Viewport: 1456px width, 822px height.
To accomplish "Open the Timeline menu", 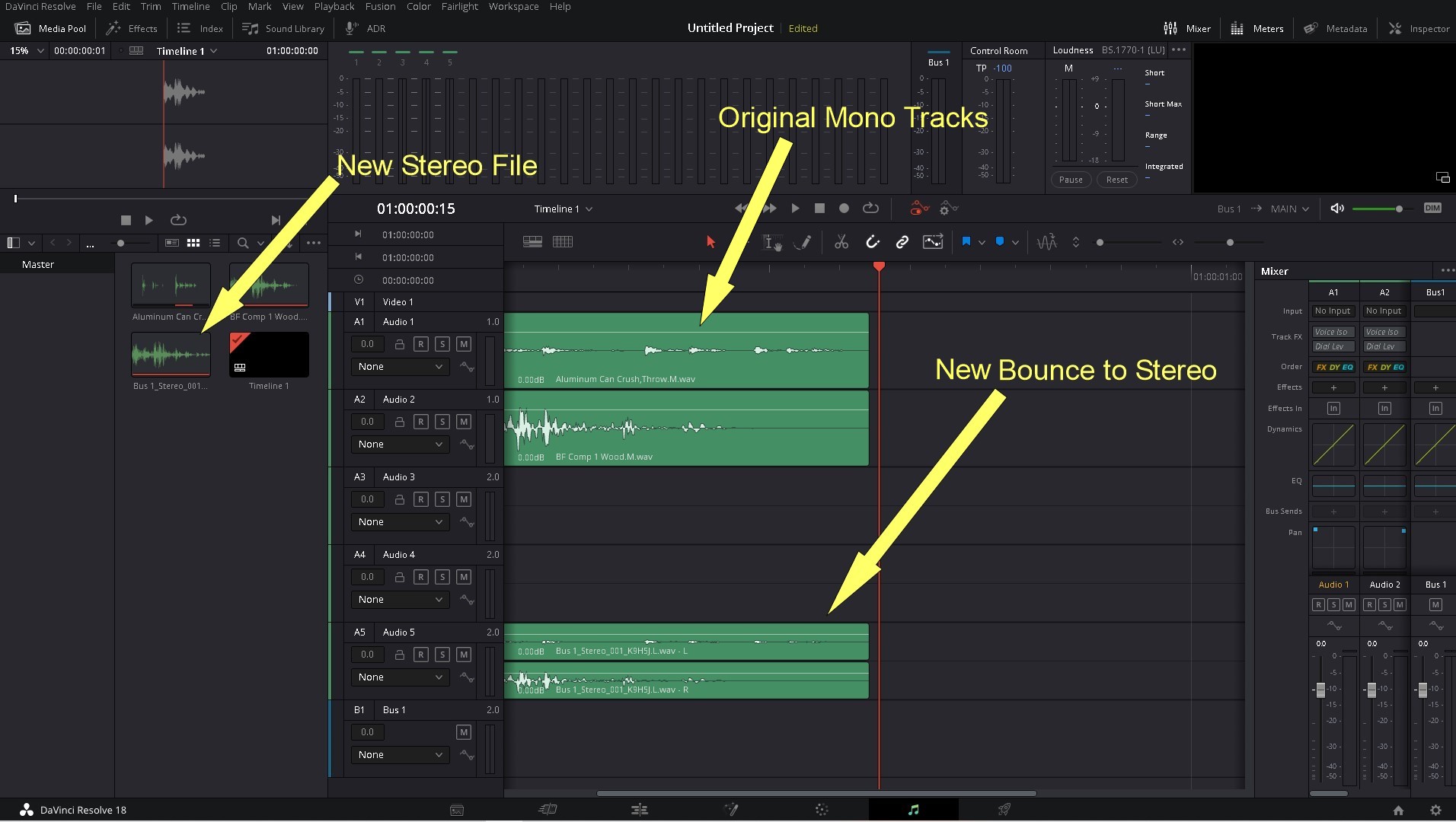I will pyautogui.click(x=190, y=6).
